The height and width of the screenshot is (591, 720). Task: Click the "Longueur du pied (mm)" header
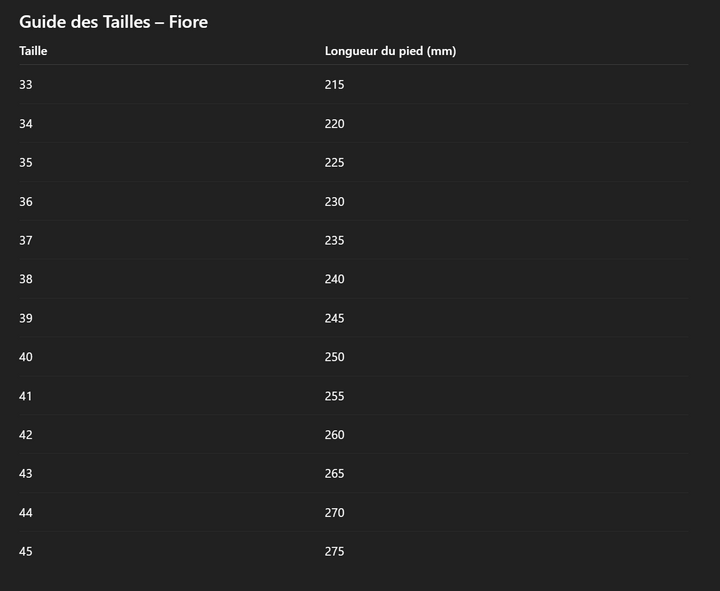coord(390,51)
